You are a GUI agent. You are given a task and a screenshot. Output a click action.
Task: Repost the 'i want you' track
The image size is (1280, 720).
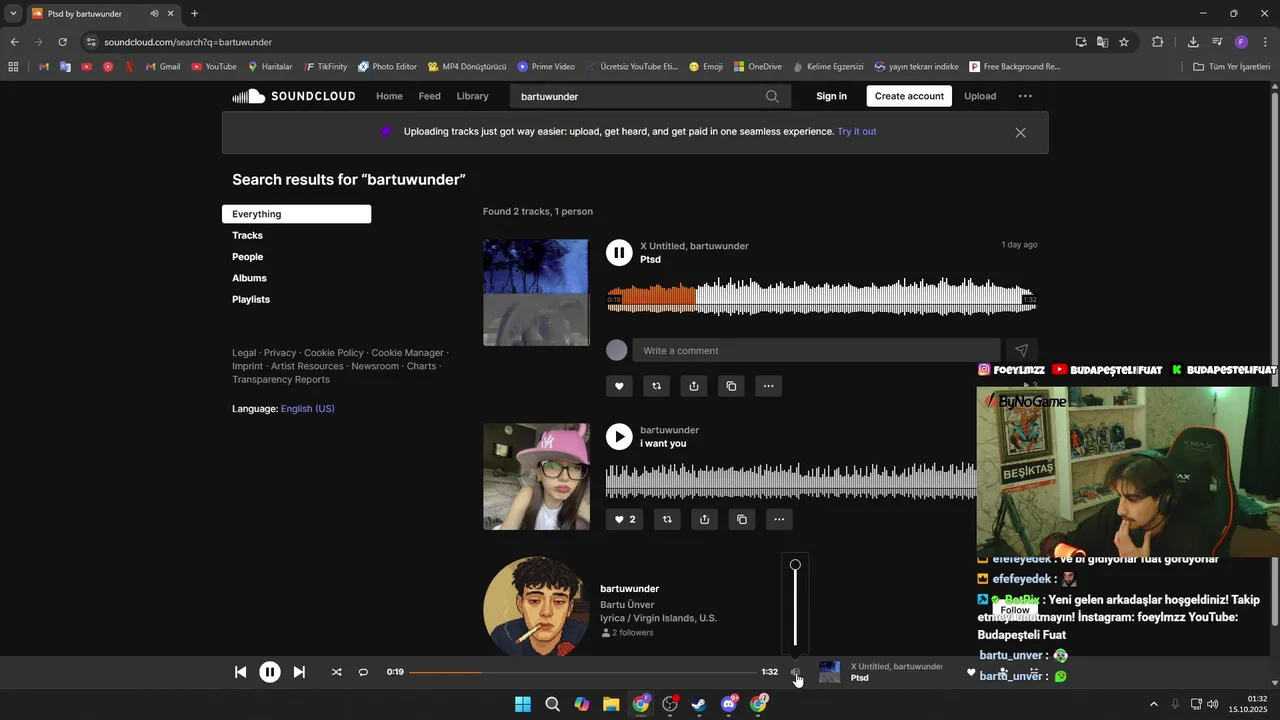pyautogui.click(x=667, y=519)
